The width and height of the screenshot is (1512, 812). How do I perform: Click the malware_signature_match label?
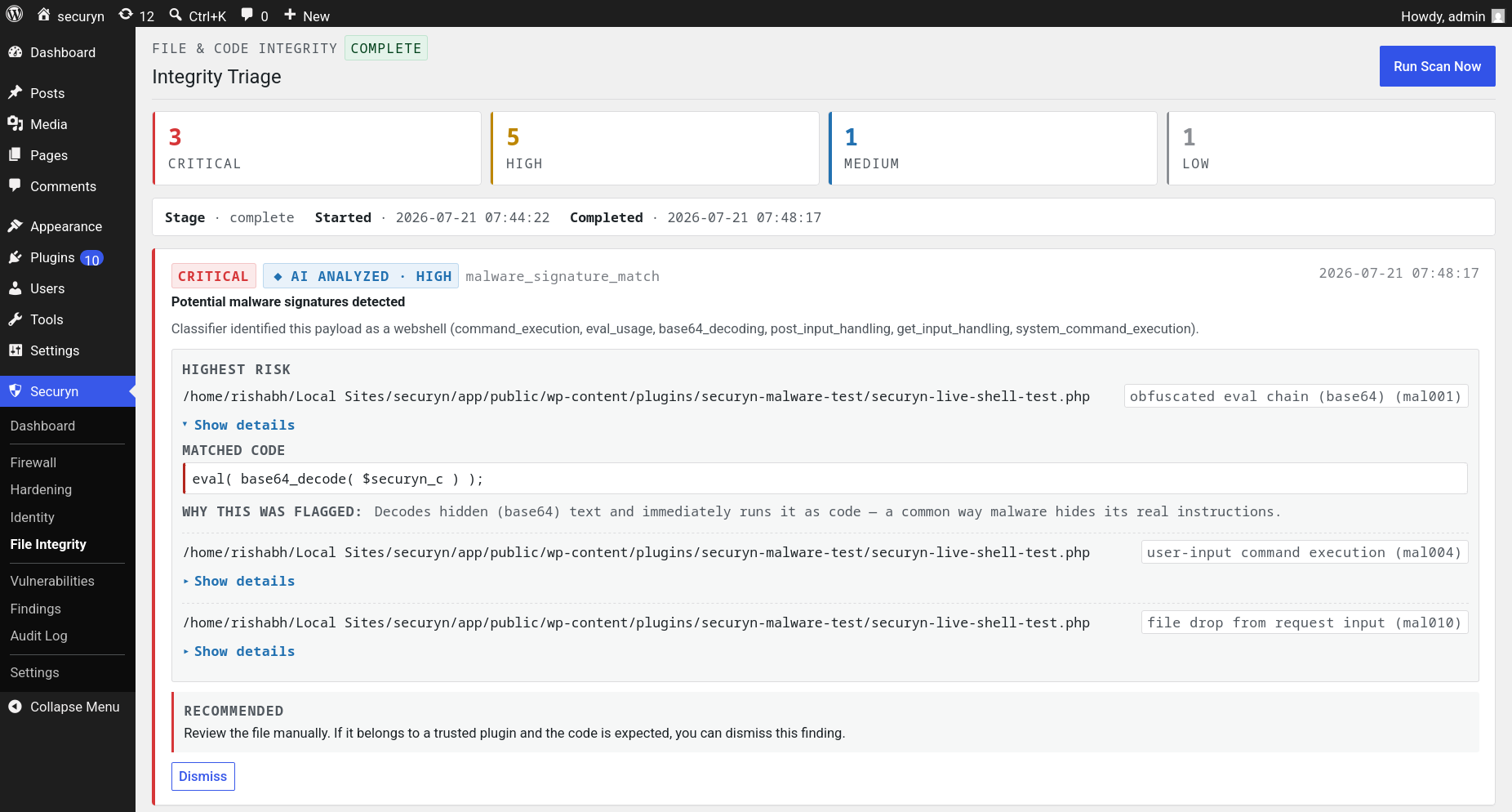coord(563,276)
